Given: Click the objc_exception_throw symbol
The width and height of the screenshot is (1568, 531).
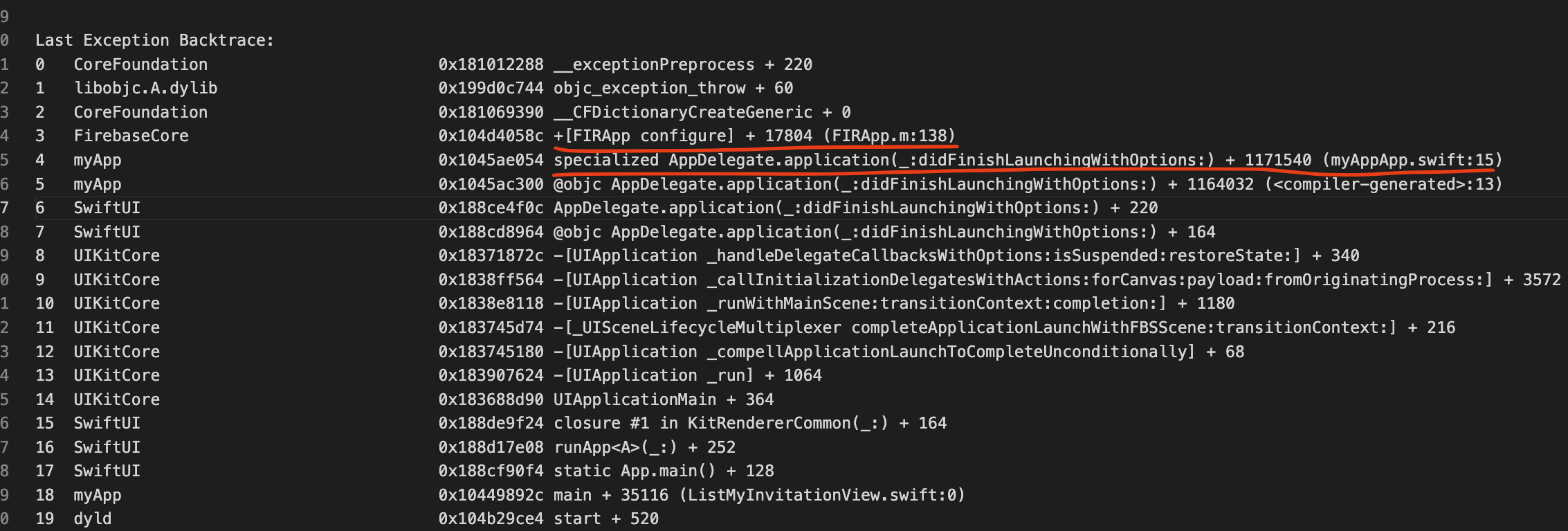Looking at the screenshot, I should [x=649, y=88].
